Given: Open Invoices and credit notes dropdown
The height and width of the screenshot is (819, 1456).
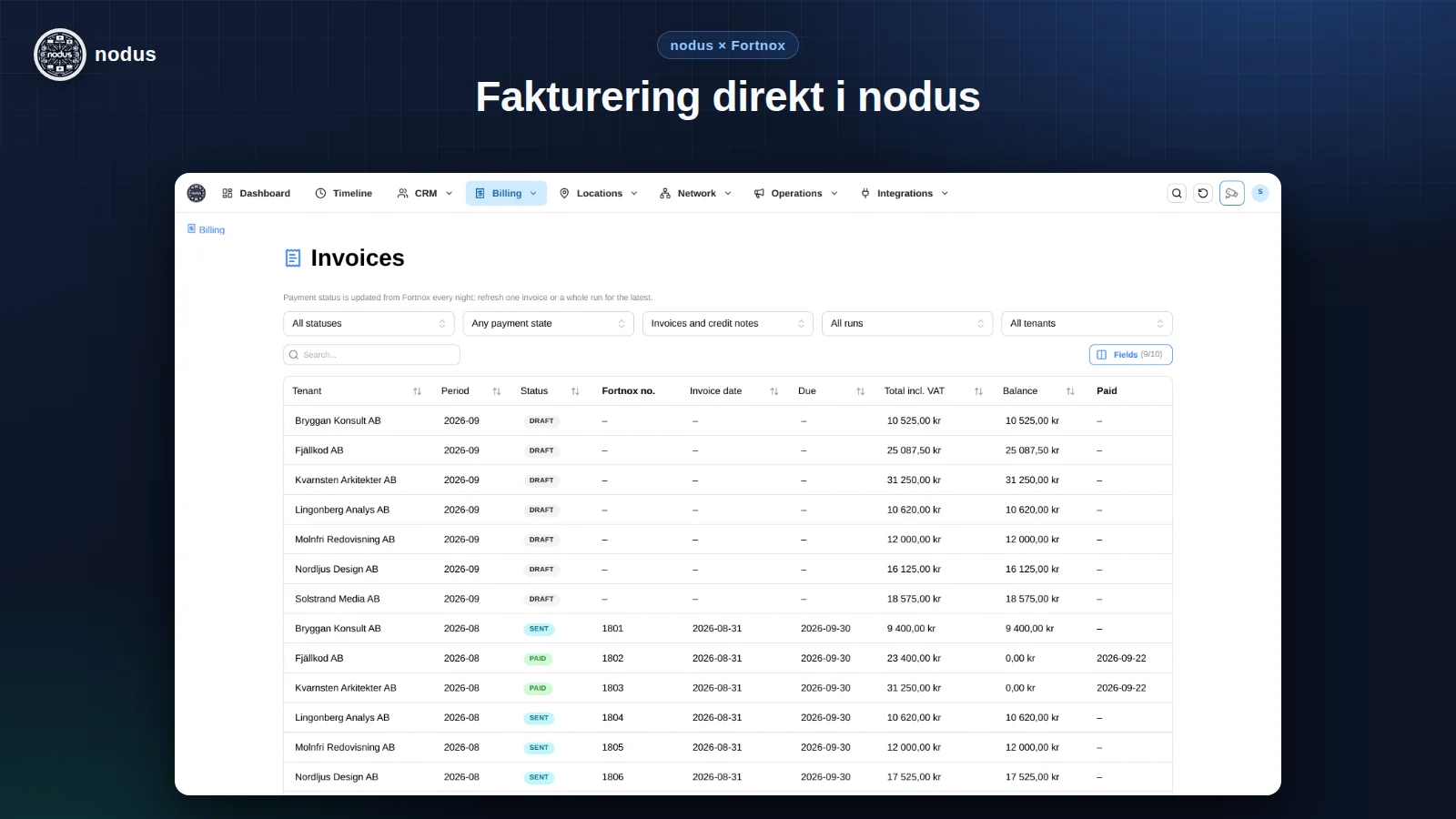Looking at the screenshot, I should click(727, 324).
